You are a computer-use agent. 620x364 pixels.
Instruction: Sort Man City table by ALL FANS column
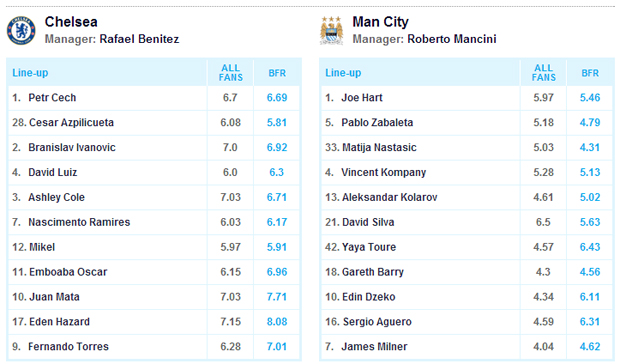543,73
